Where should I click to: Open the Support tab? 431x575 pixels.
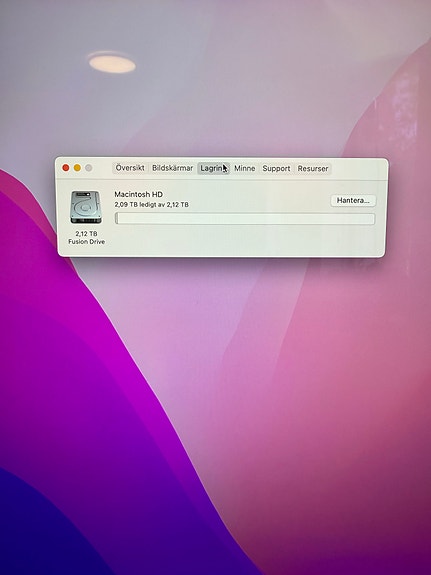(276, 168)
